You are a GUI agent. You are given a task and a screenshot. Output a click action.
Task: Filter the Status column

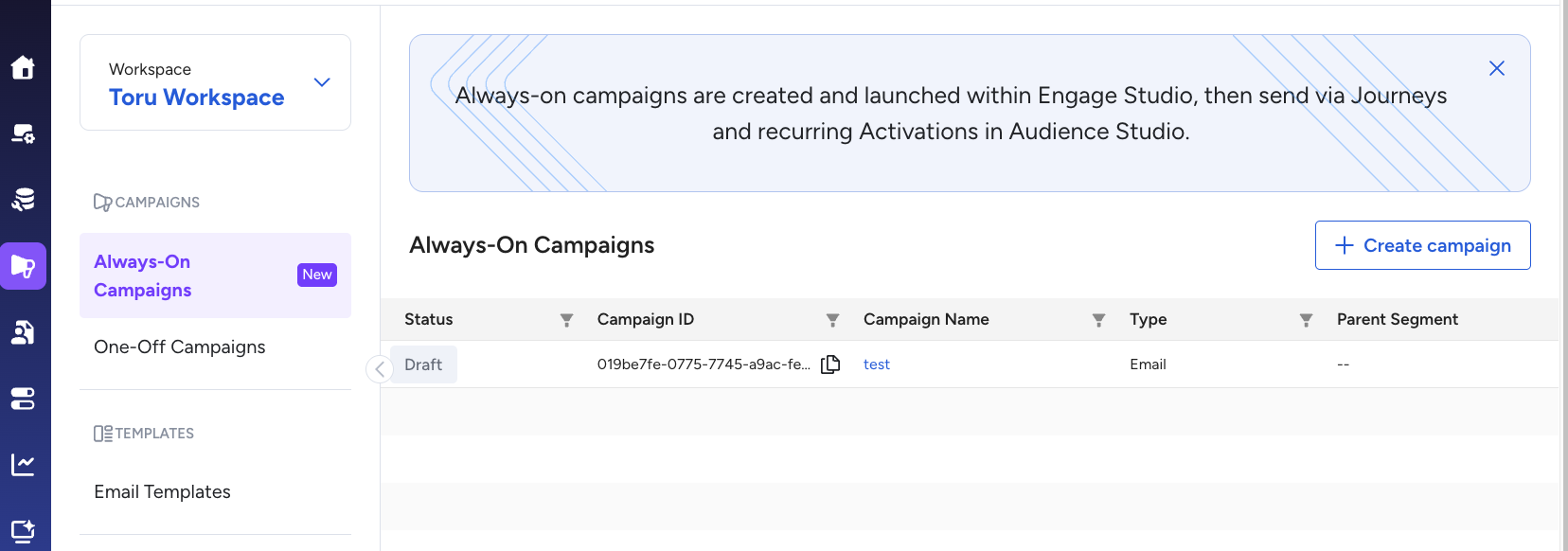566,320
